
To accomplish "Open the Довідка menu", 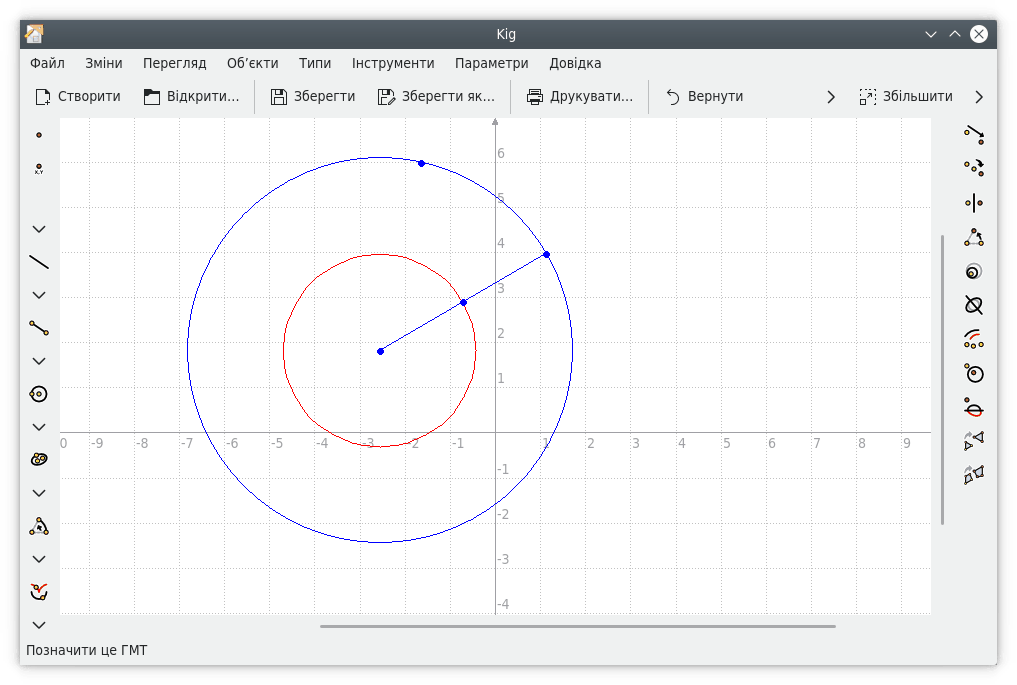I will (575, 63).
